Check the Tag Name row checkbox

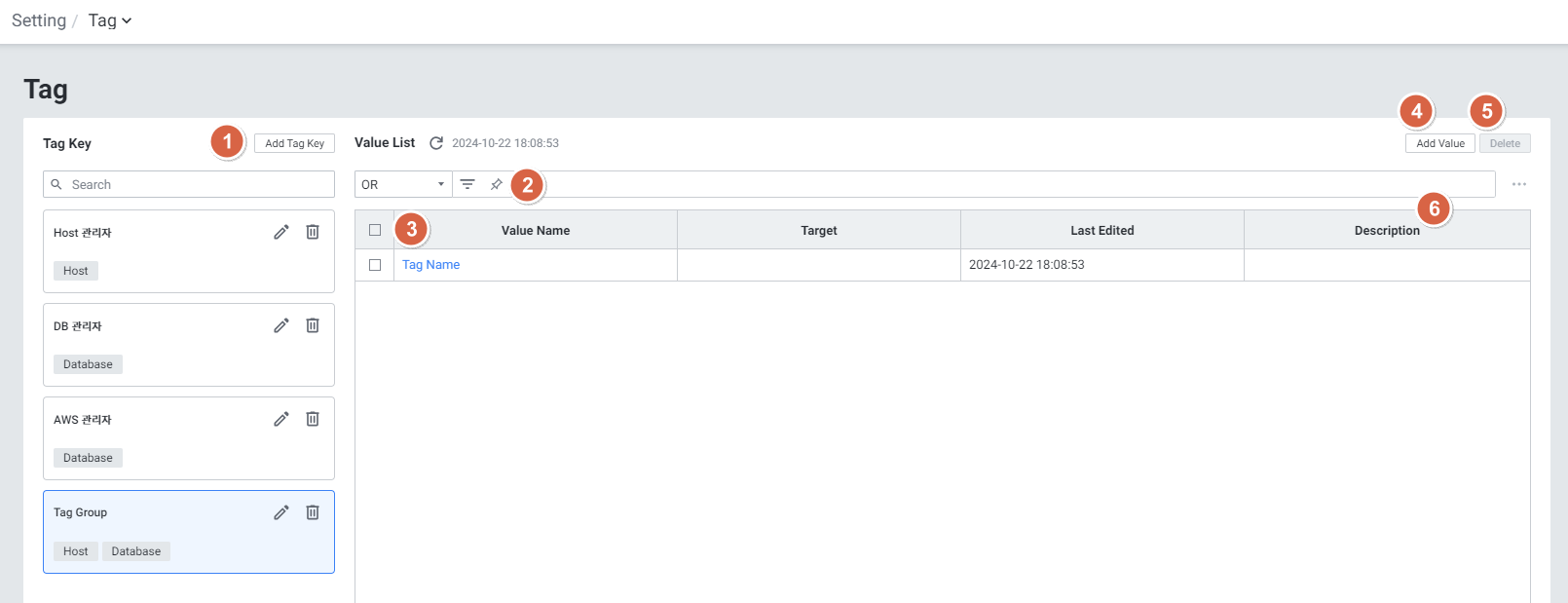375,265
